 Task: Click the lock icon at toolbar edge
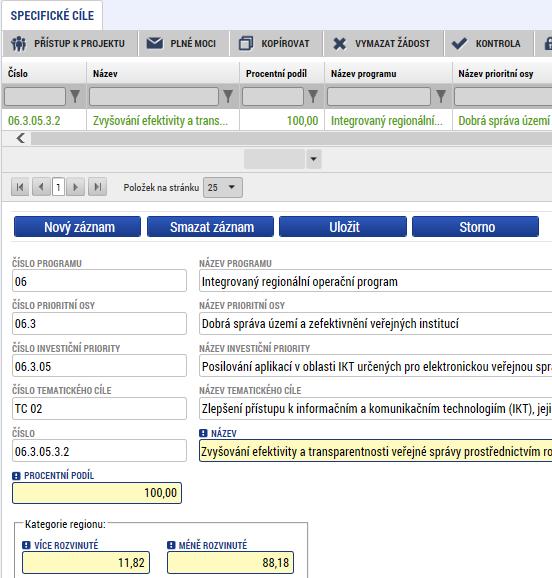tap(548, 43)
